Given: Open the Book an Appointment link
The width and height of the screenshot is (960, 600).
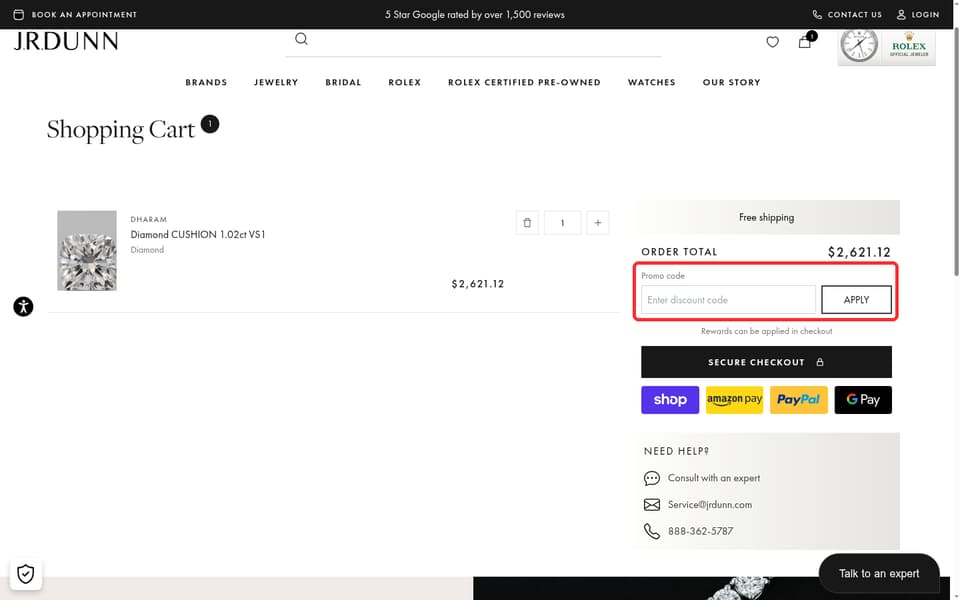Looking at the screenshot, I should [x=84, y=14].
